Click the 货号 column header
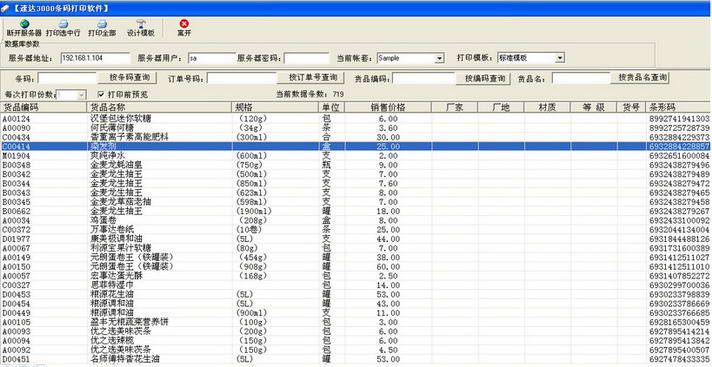712x367 pixels. (x=631, y=107)
